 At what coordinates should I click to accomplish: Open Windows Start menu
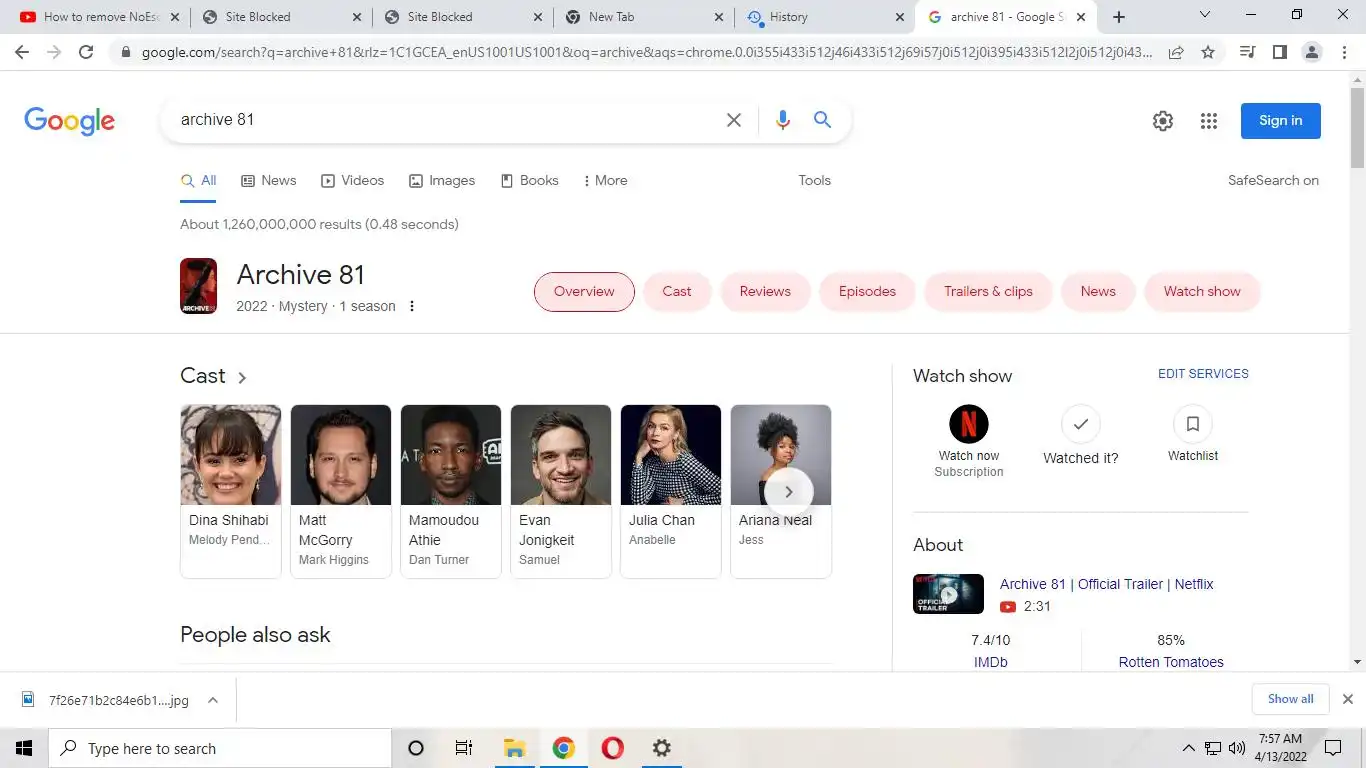[24, 748]
